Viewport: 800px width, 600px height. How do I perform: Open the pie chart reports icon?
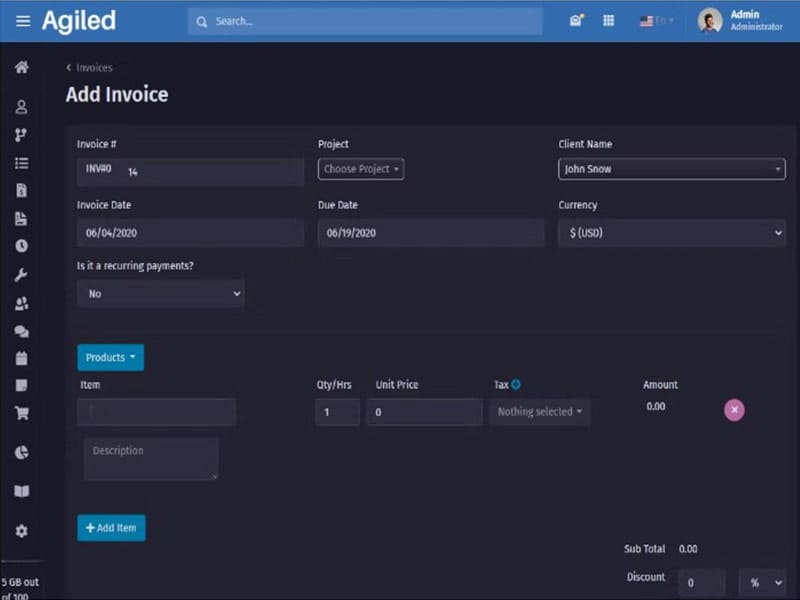(x=21, y=453)
